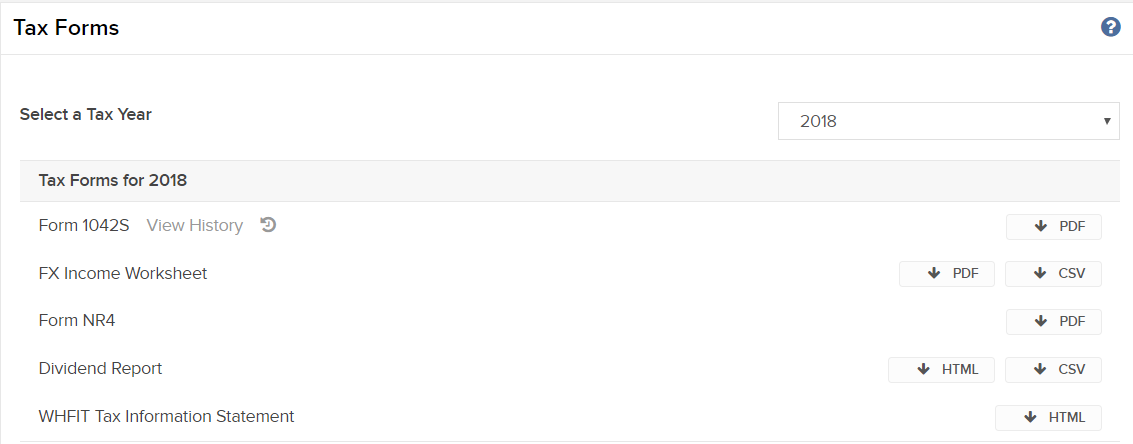Select the Form 1042S row label

click(x=84, y=225)
